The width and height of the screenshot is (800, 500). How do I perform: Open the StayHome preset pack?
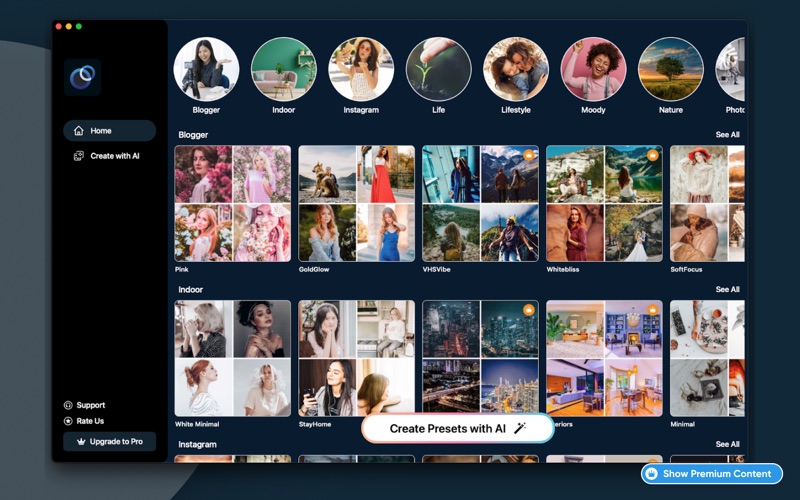(357, 358)
